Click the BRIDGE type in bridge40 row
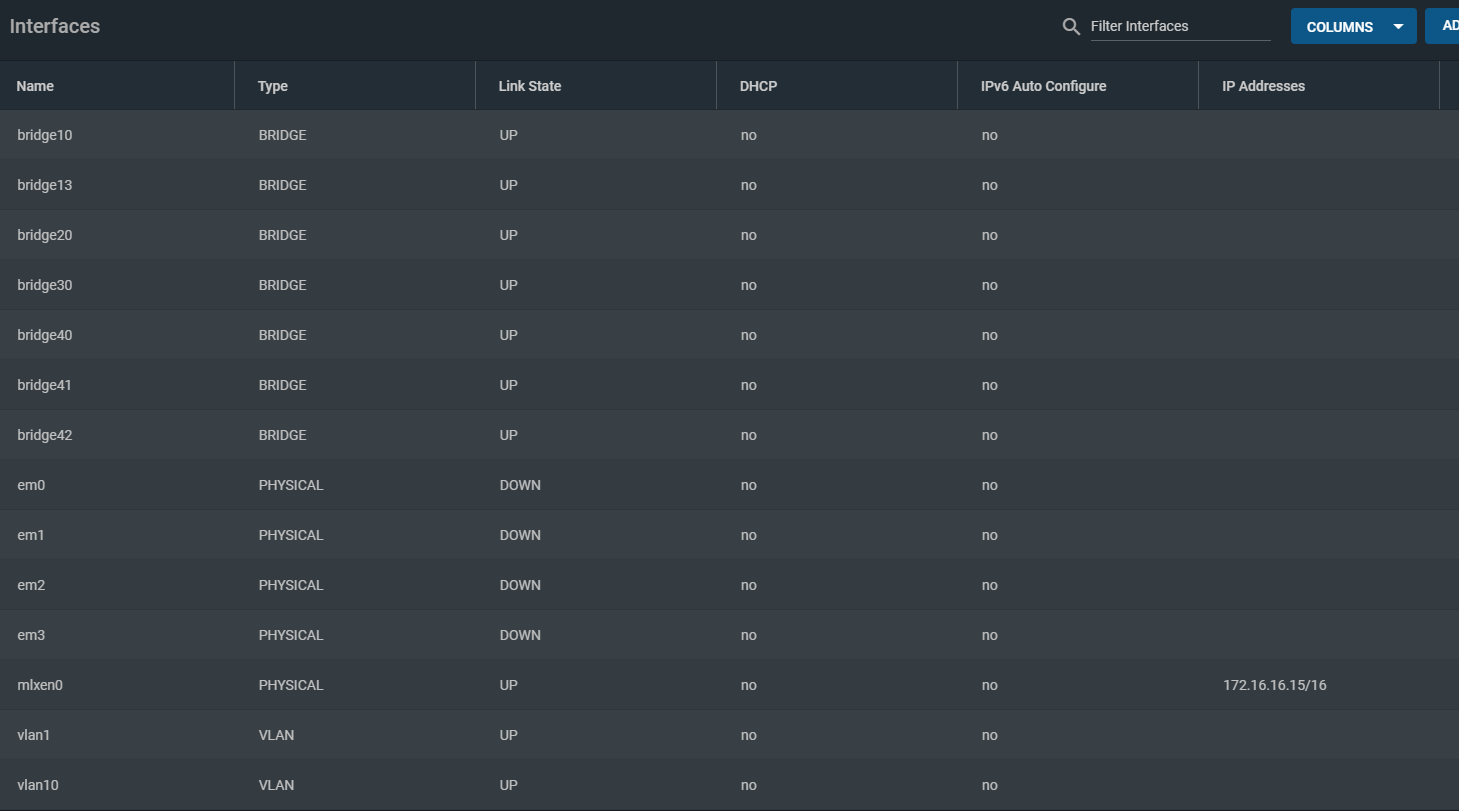 tap(283, 335)
